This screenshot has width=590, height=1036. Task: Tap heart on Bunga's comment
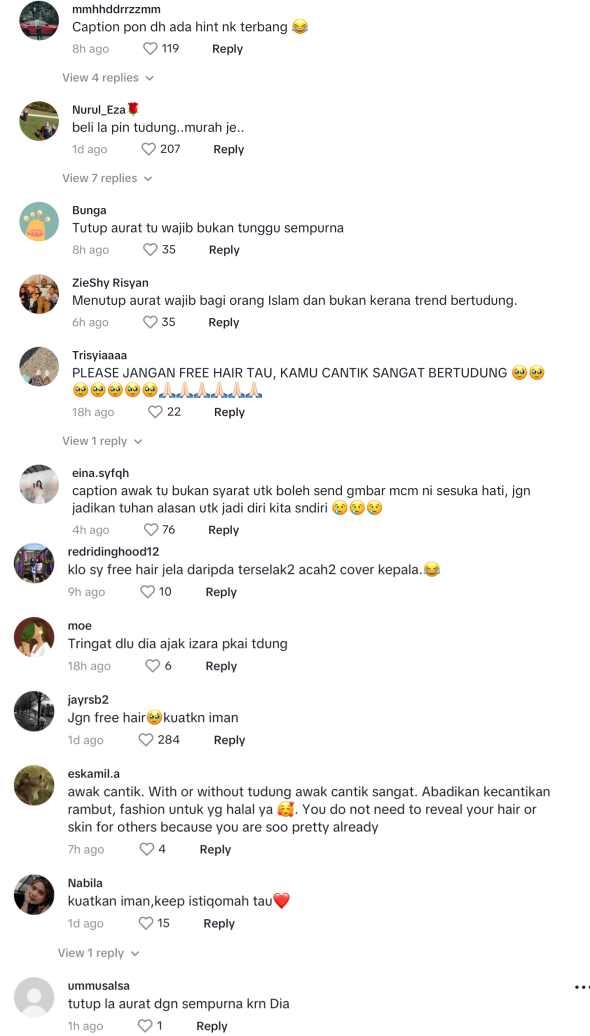click(x=151, y=250)
